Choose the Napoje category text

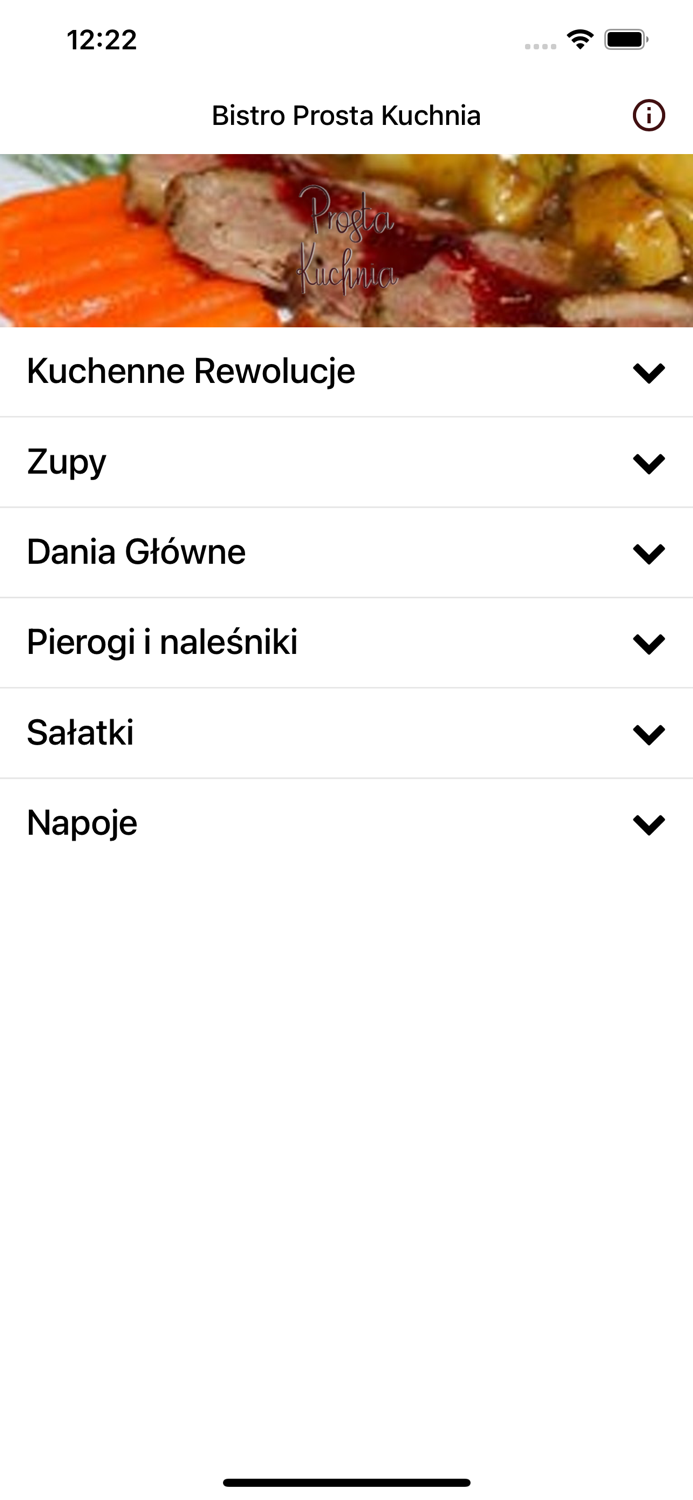coord(82,823)
